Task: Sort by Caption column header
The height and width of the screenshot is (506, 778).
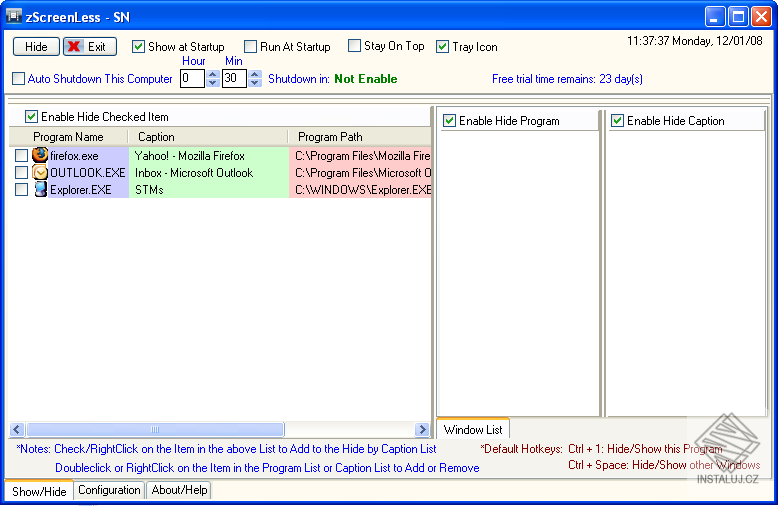Action: pyautogui.click(x=208, y=137)
